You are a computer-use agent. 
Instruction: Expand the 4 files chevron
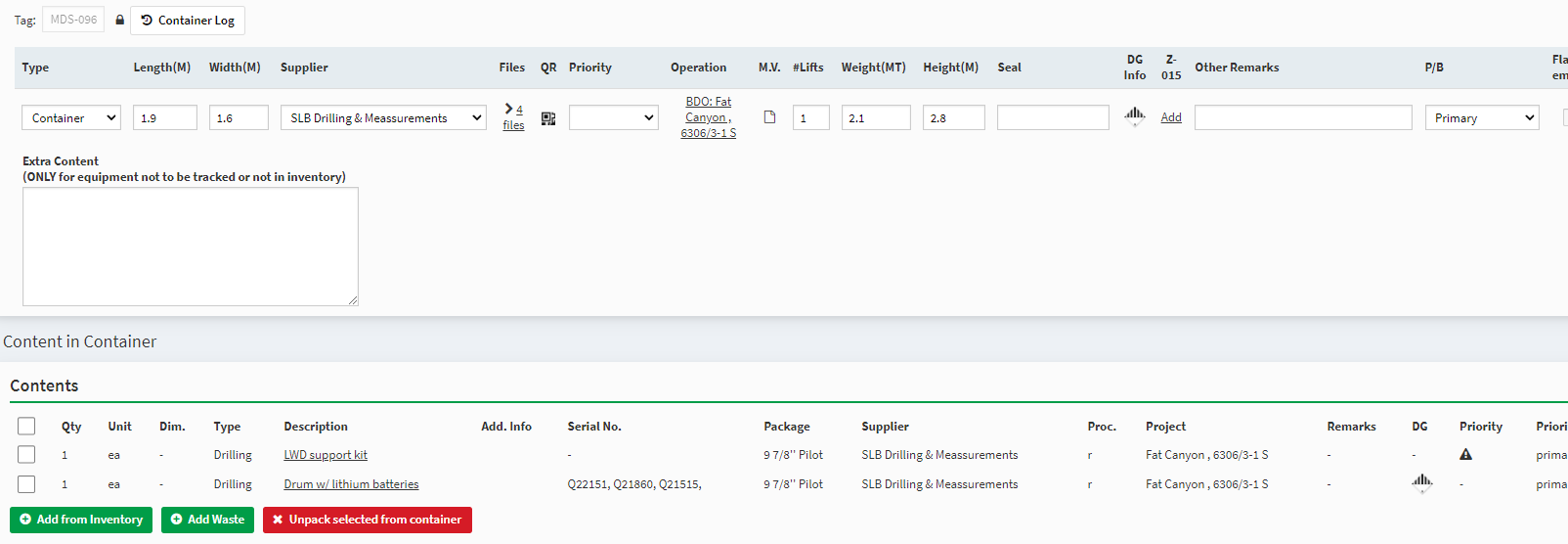coord(509,109)
